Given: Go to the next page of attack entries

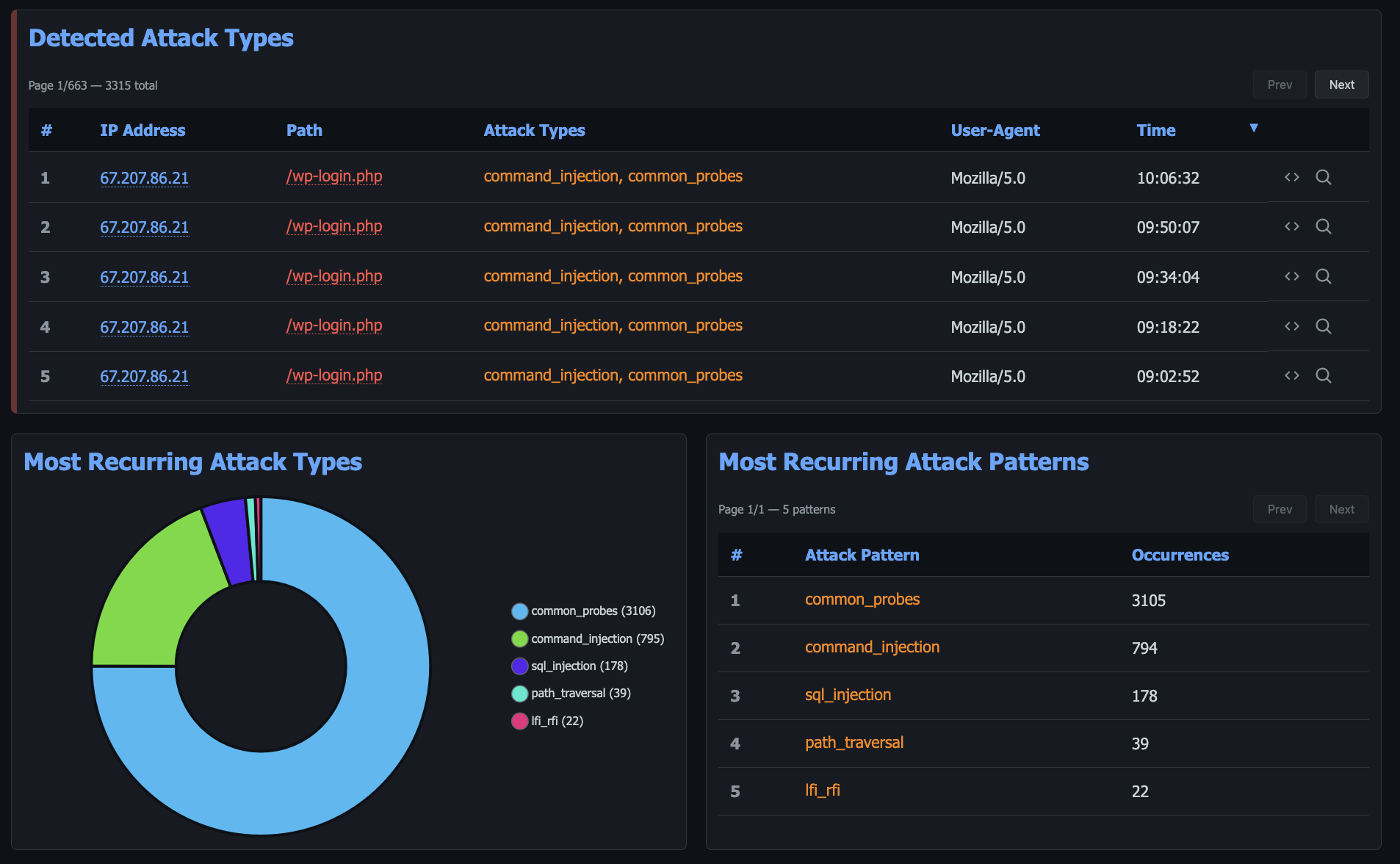Looking at the screenshot, I should [1341, 84].
